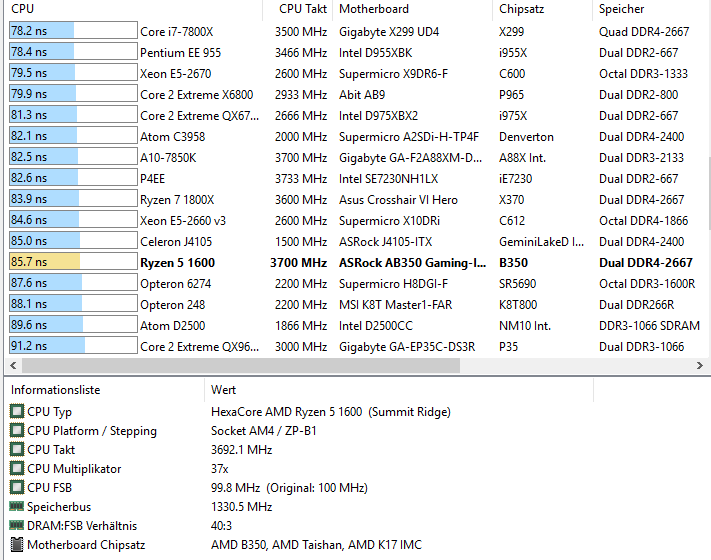Image resolution: width=711 pixels, height=560 pixels.
Task: Select the P4EE row
Action: click(x=358, y=179)
